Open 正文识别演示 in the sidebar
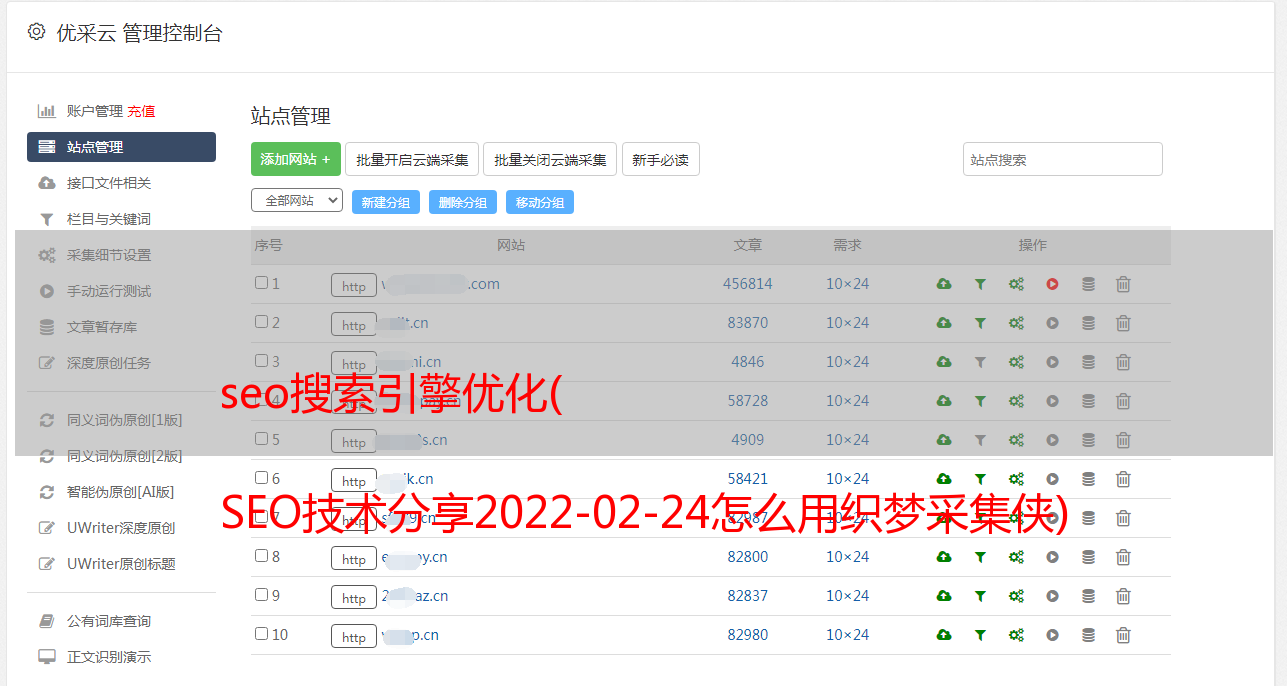The height and width of the screenshot is (686, 1287). click(109, 657)
